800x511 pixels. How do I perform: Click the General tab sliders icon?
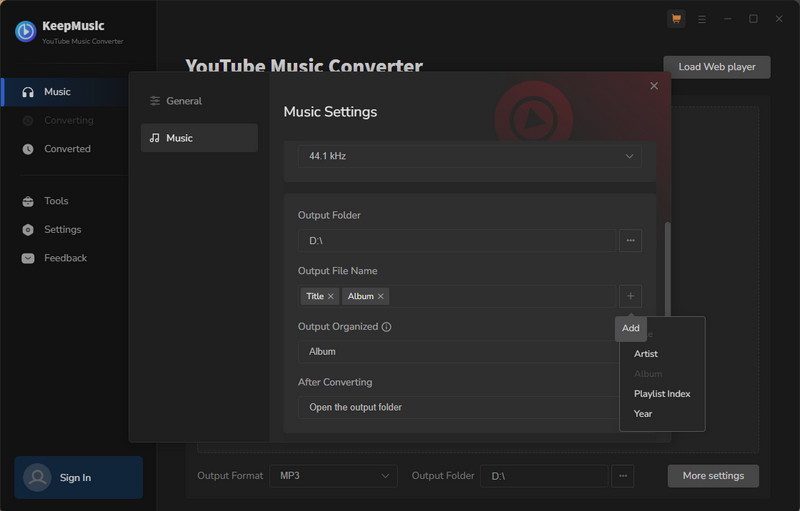pyautogui.click(x=155, y=101)
